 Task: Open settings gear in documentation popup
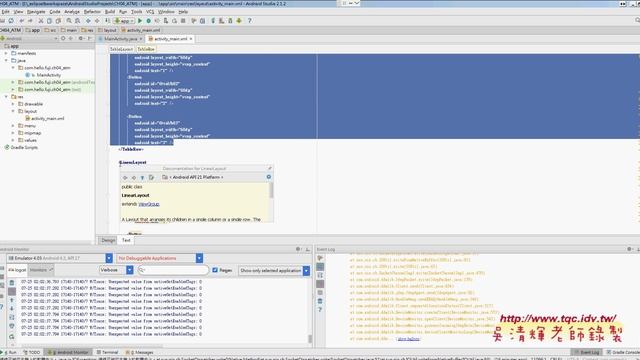(x=269, y=177)
